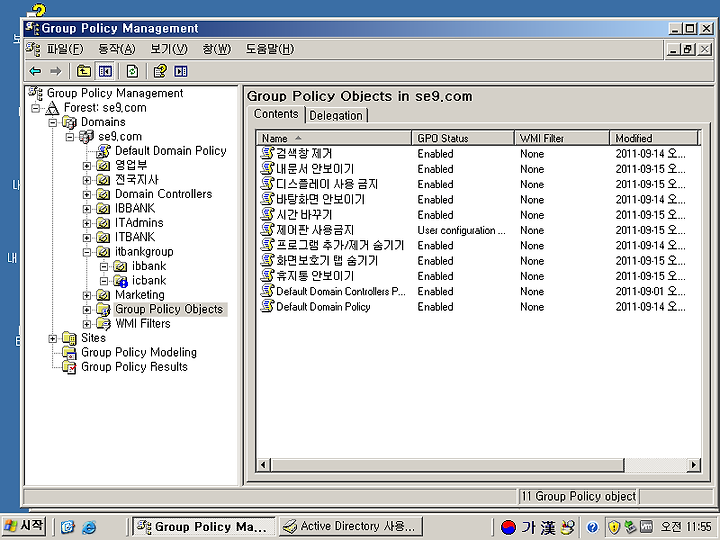Select the 전국지사 OU in tree
This screenshot has width=720, height=540.
point(136,180)
